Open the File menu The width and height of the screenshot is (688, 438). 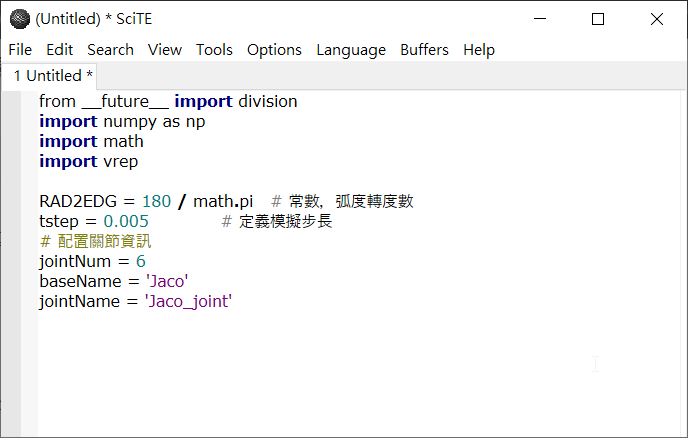click(20, 50)
